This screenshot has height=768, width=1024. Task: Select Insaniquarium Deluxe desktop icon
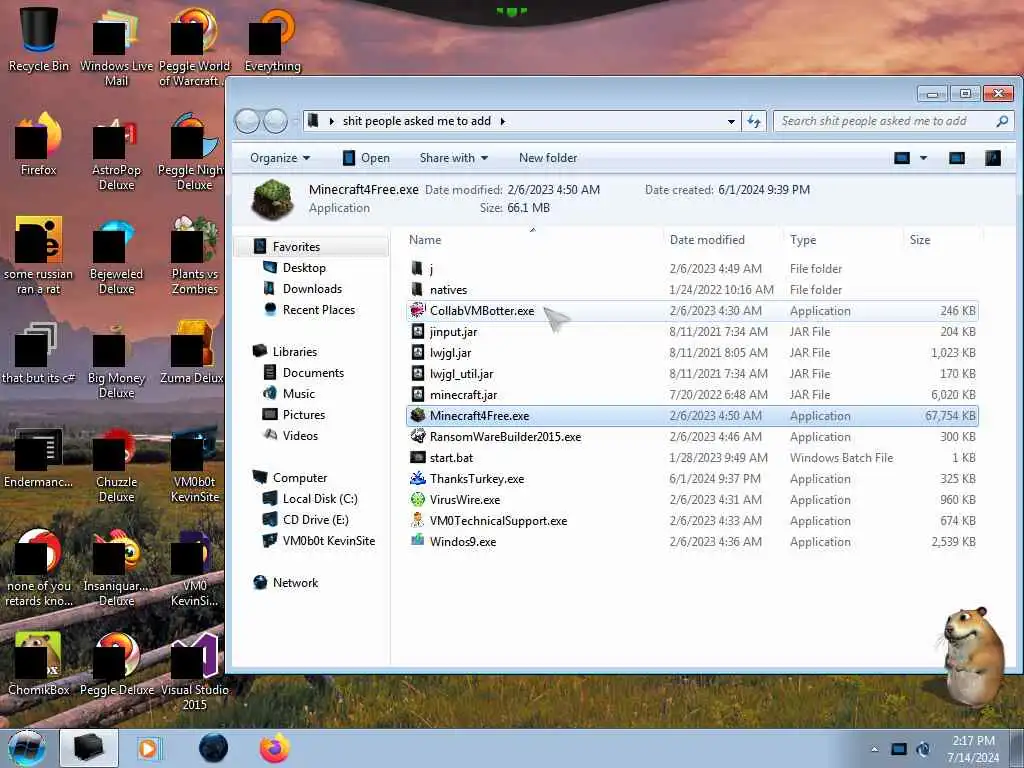click(x=116, y=568)
